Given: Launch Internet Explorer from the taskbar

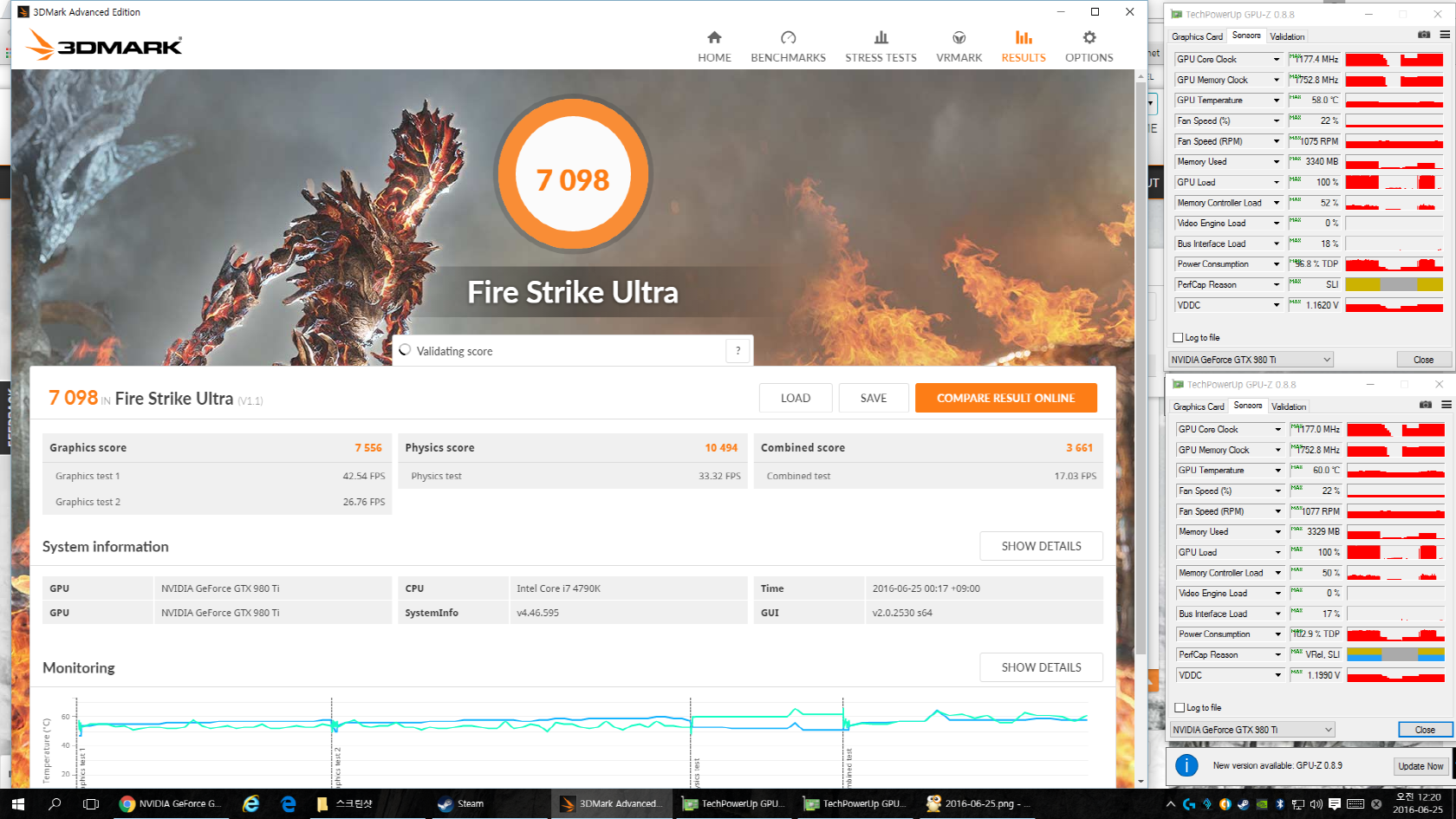Looking at the screenshot, I should (250, 803).
